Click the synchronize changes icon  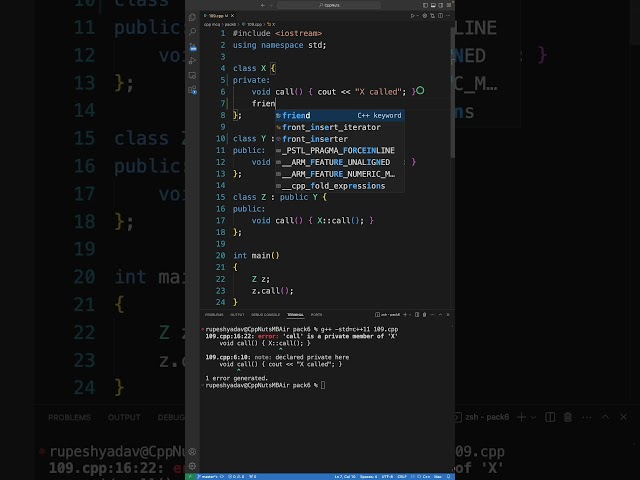click(222, 476)
